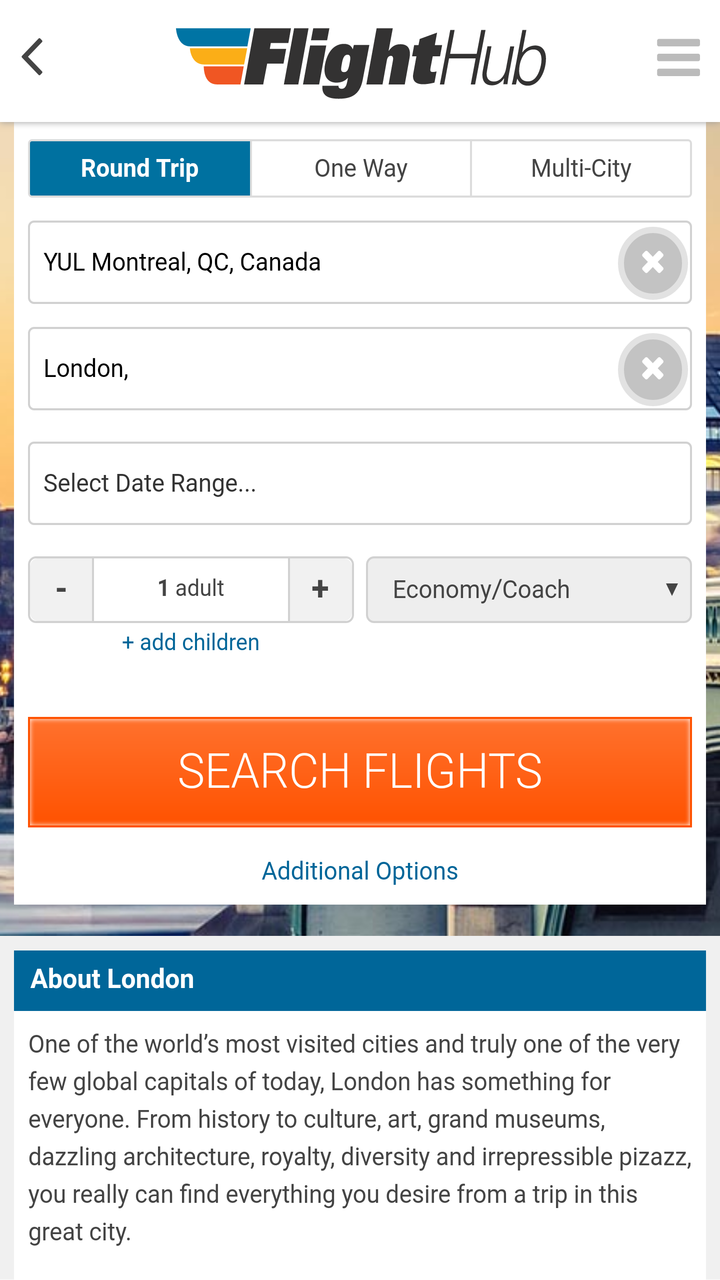This screenshot has width=720, height=1280.
Task: Show Additional Options
Action: 360,871
